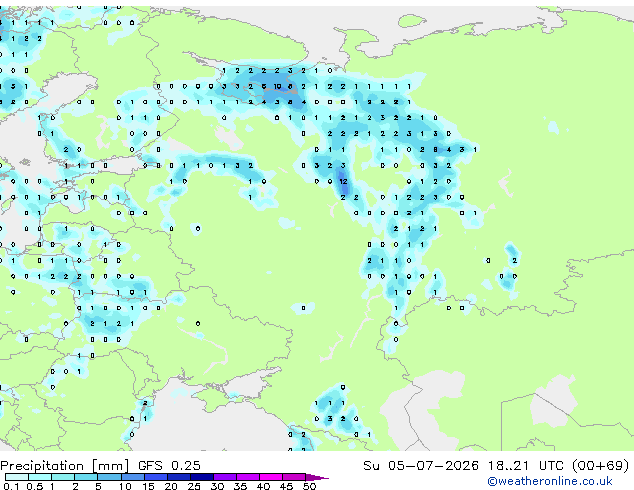Select the 25 mm legend color swatch
Viewport: 634px width, 490px height.
(x=202, y=477)
